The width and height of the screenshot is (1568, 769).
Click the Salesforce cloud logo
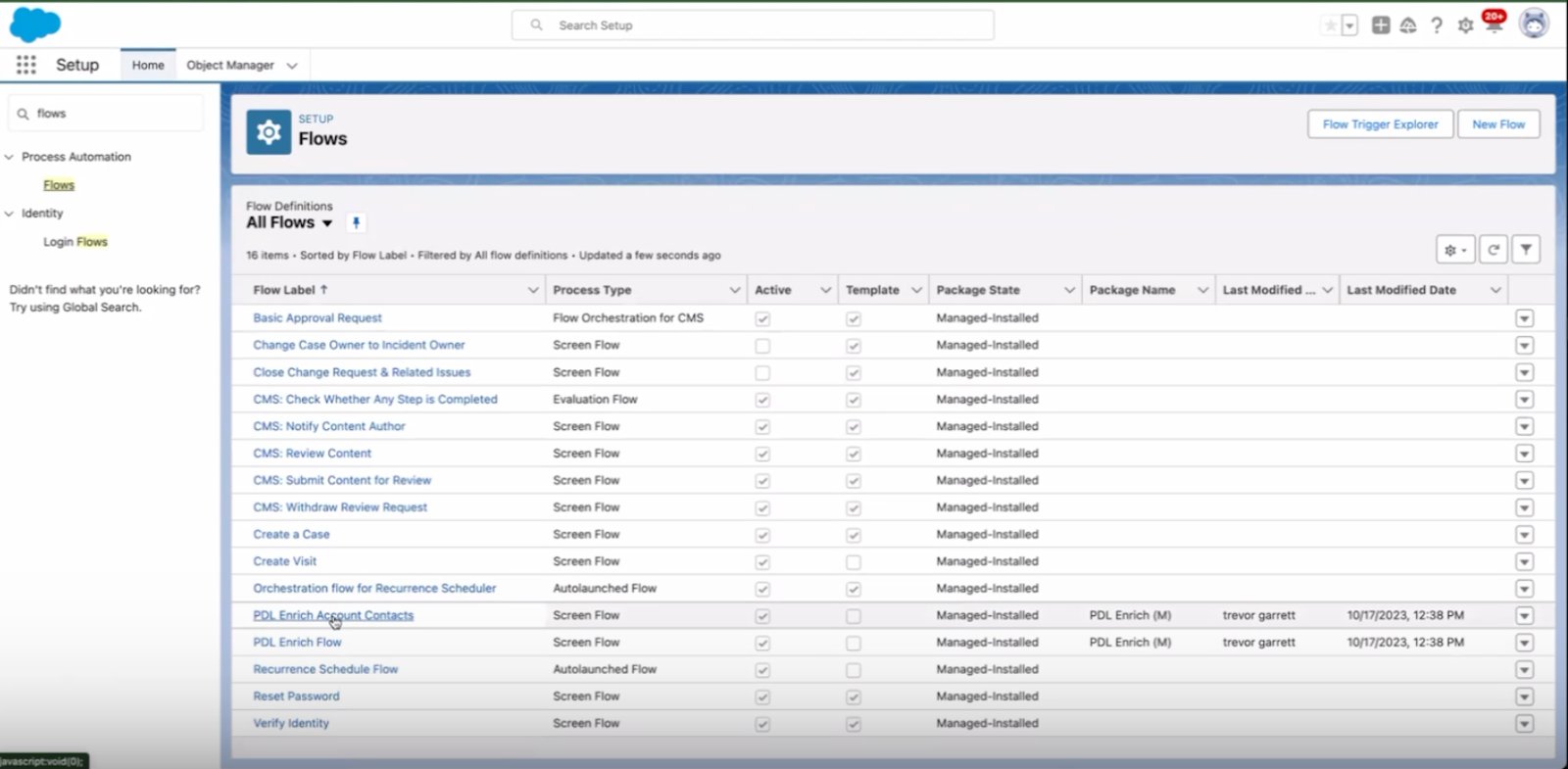[x=34, y=24]
